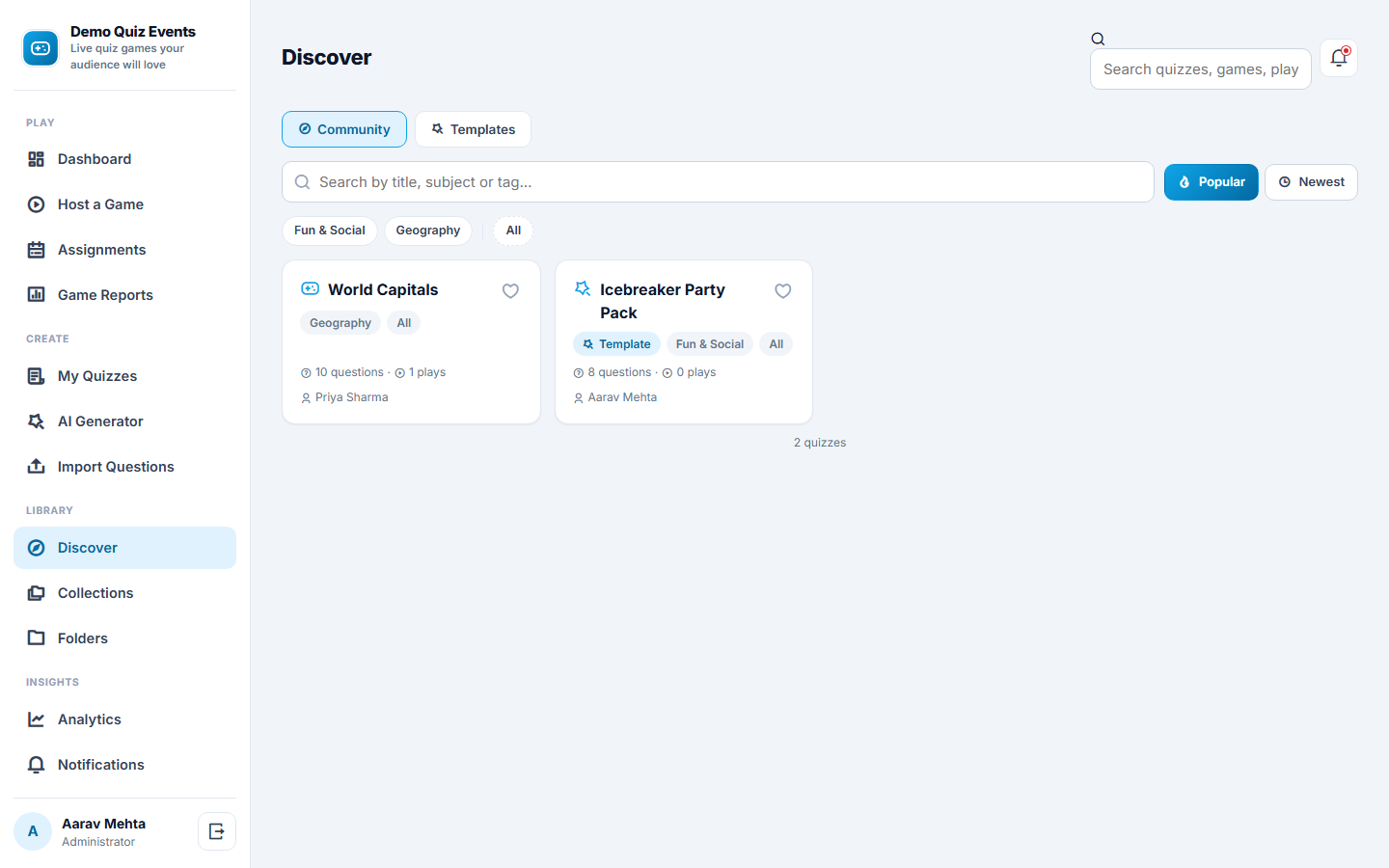Switch to the Templates tab

473,129
